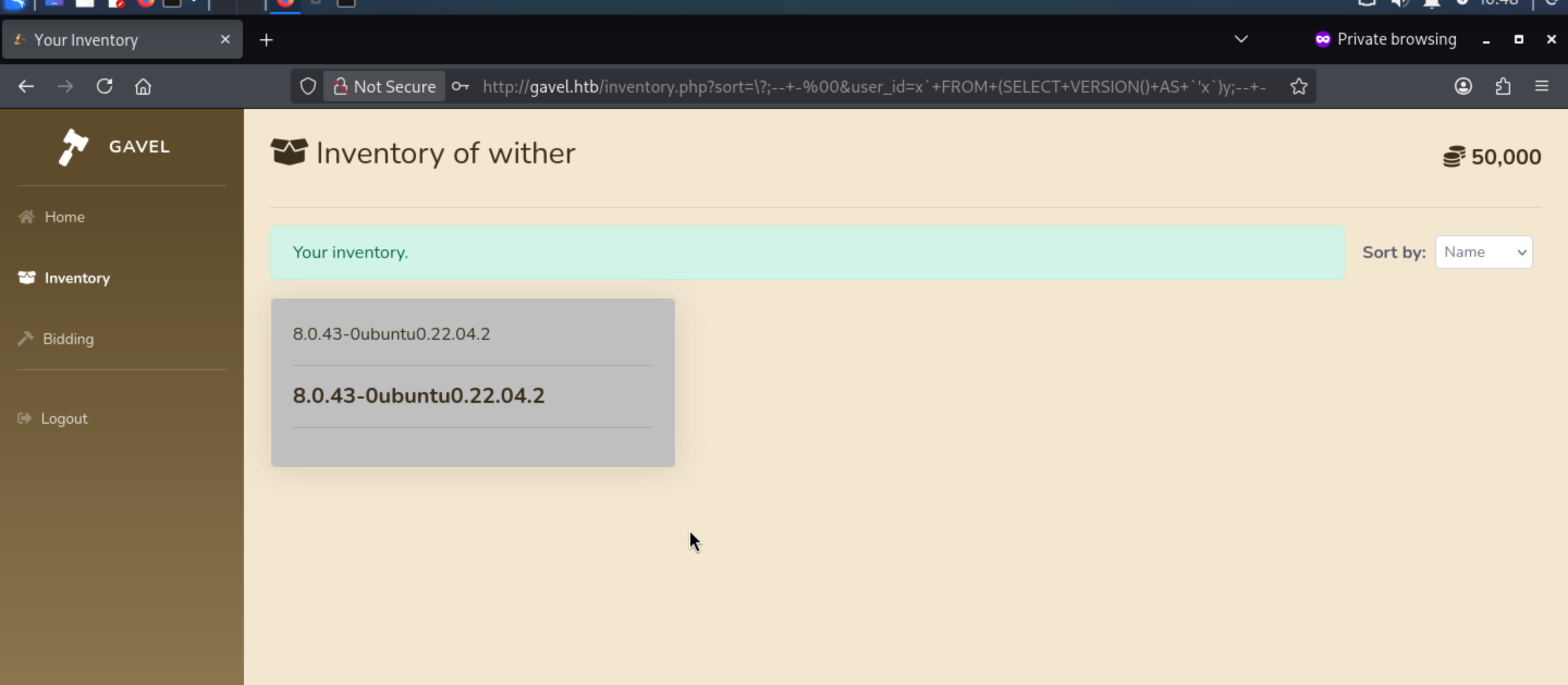
Task: Click the URL address bar field
Action: point(874,87)
